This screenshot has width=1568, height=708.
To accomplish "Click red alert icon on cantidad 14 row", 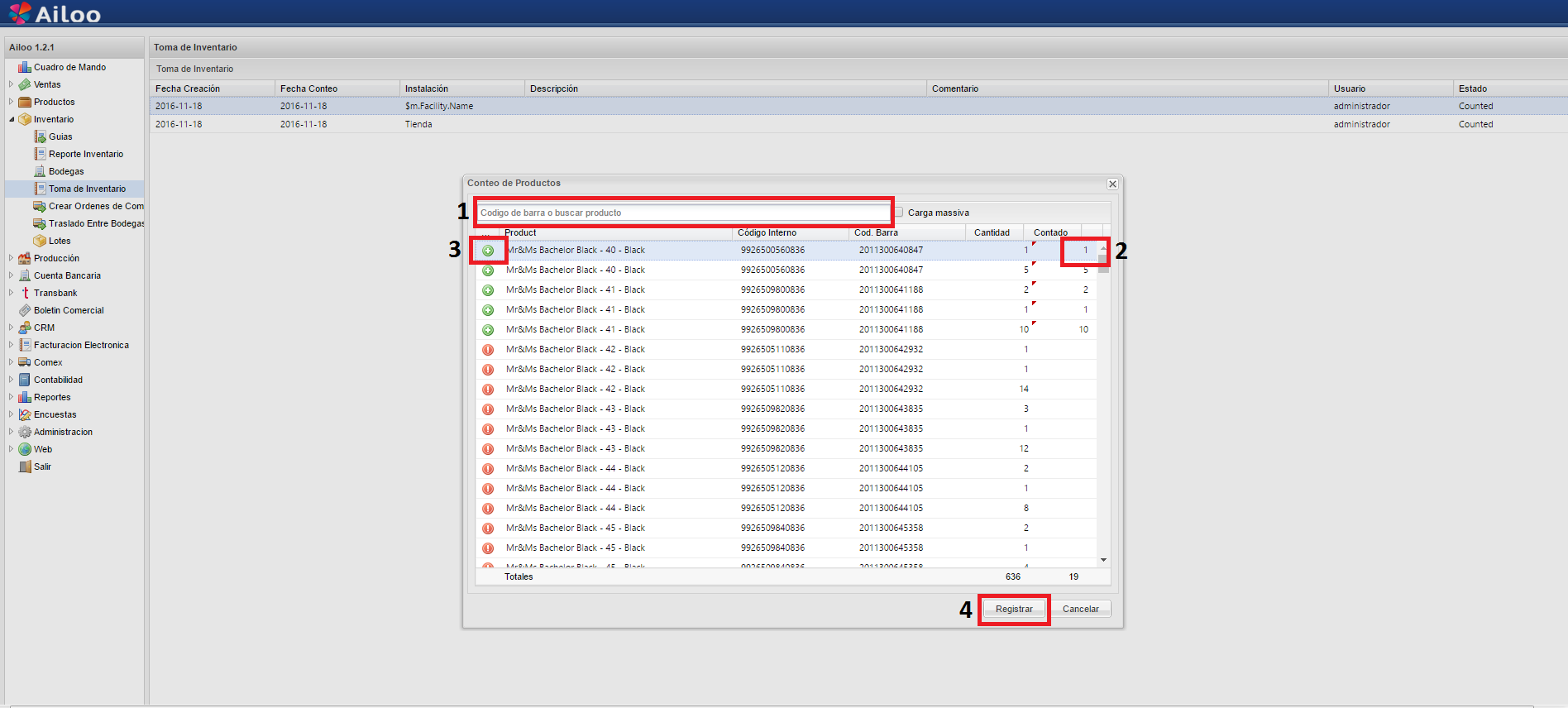I will (x=488, y=390).
